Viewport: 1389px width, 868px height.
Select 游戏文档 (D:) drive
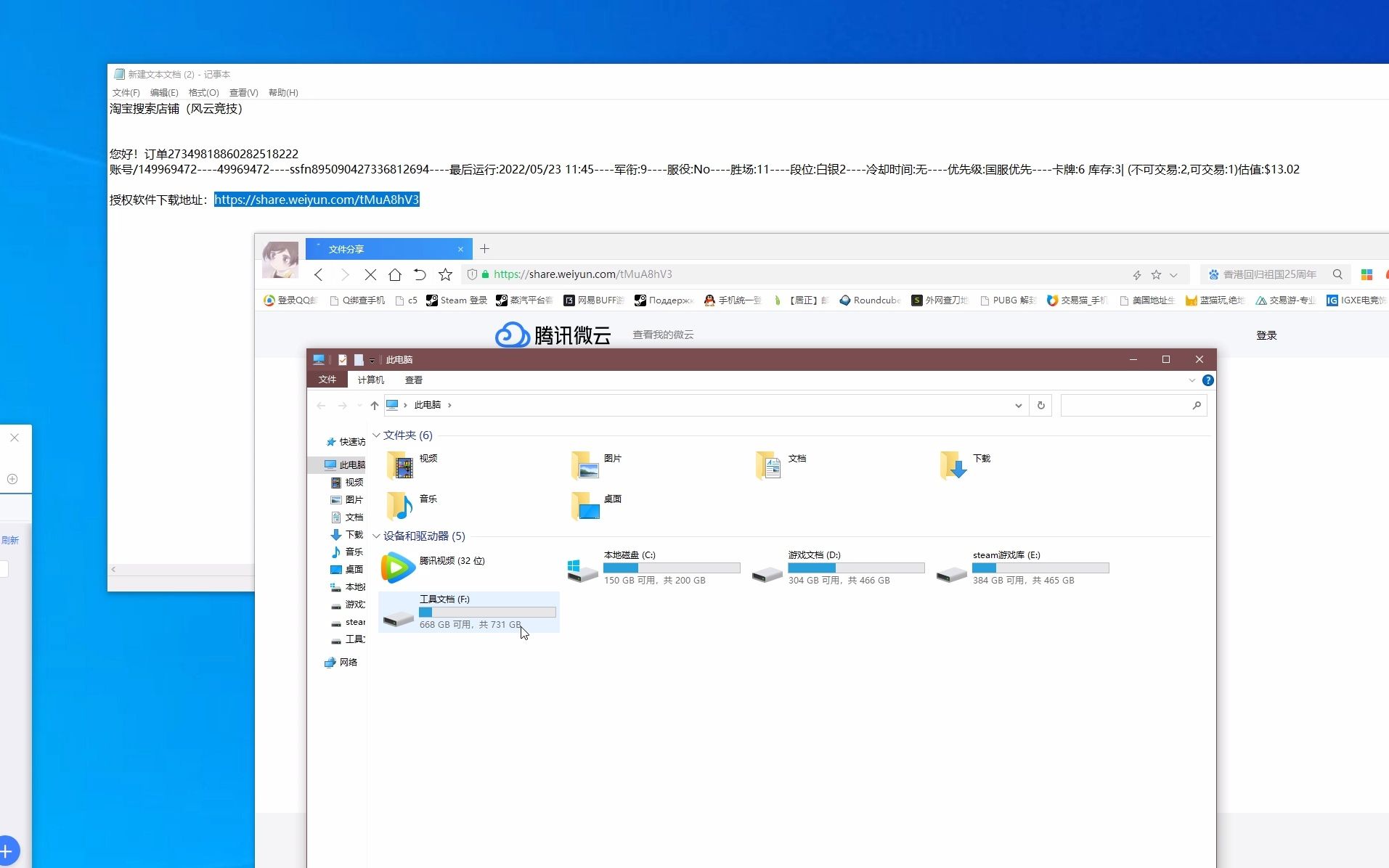[839, 568]
